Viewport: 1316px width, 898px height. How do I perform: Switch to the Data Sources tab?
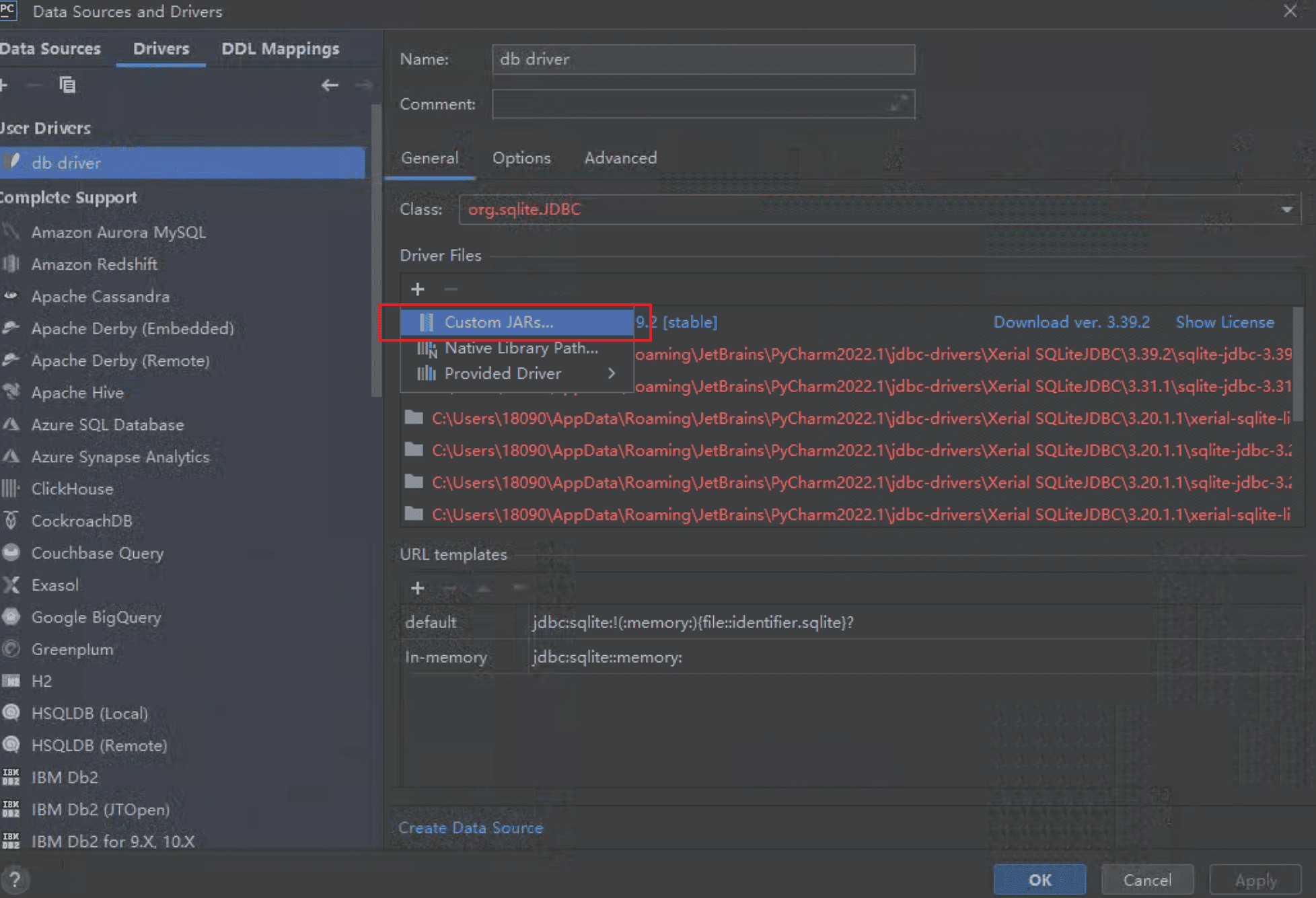pos(50,49)
